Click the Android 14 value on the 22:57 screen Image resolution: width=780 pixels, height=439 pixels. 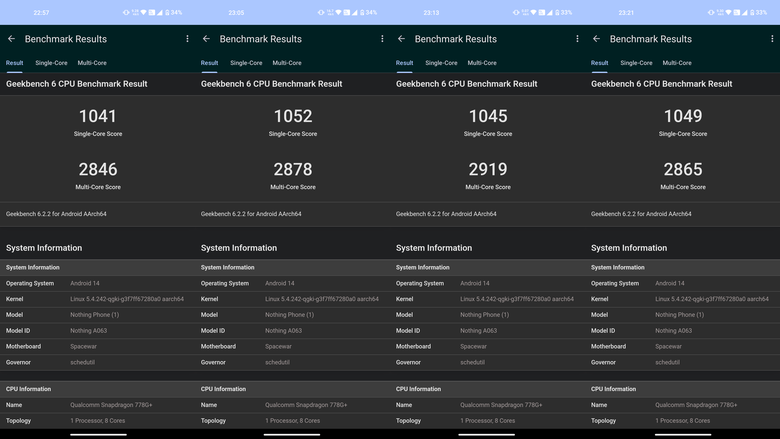click(85, 283)
